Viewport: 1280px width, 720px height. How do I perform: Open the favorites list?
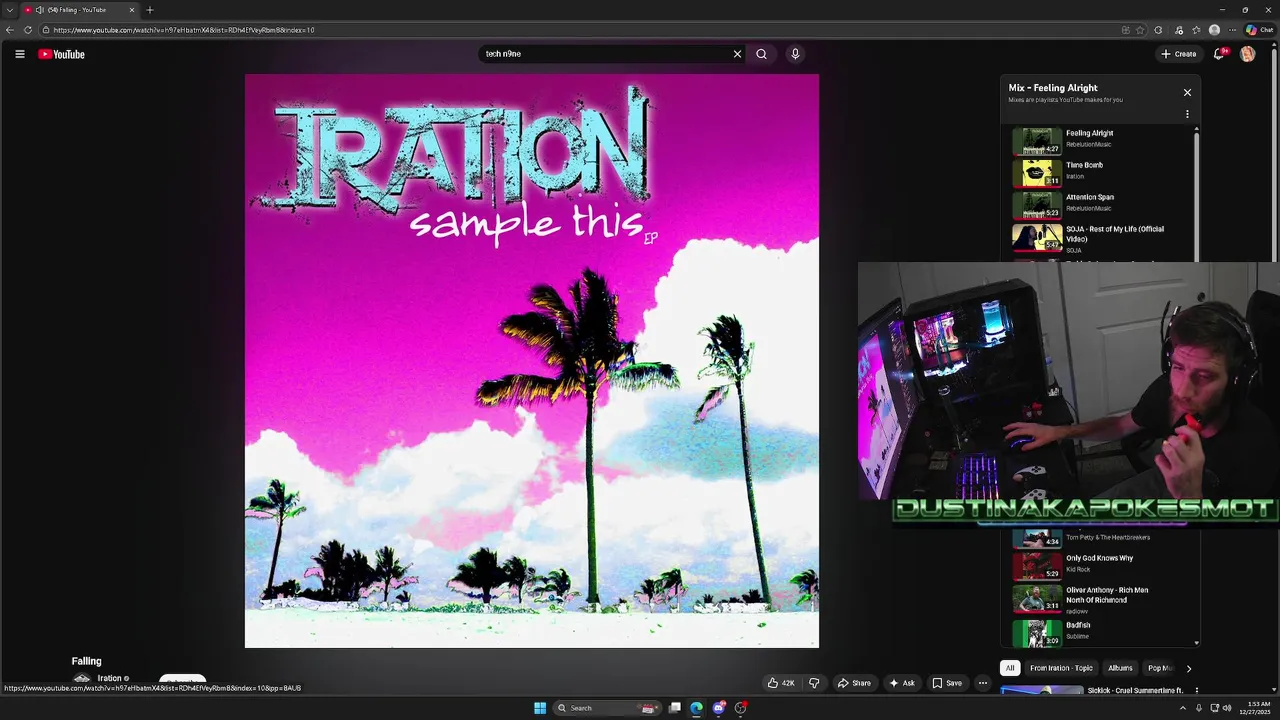(x=1196, y=30)
